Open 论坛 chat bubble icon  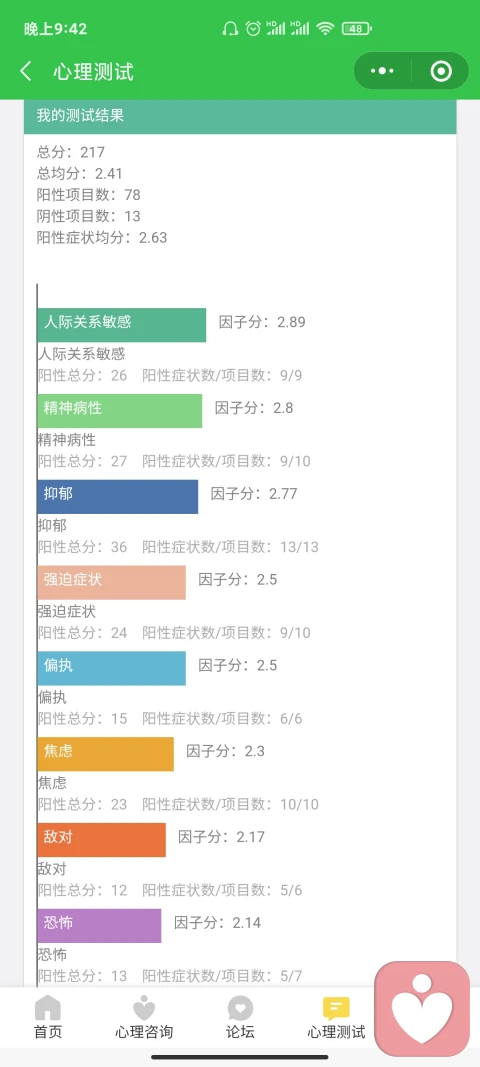(240, 1008)
